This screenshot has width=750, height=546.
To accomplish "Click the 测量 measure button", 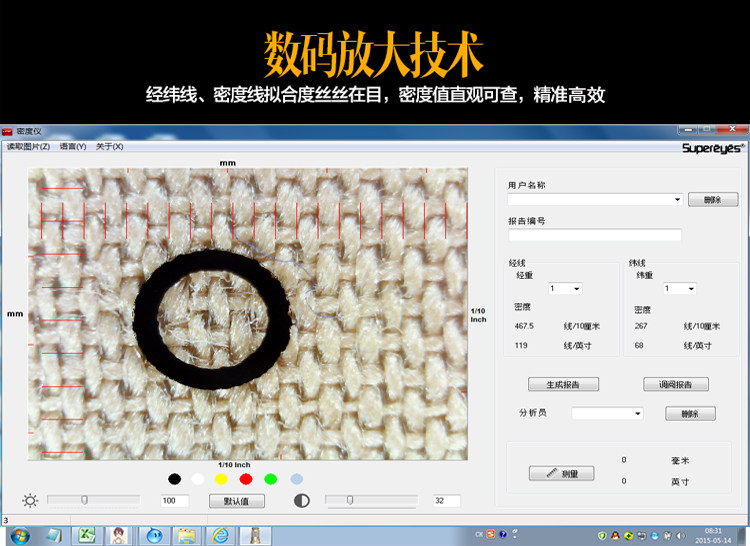I will [562, 473].
